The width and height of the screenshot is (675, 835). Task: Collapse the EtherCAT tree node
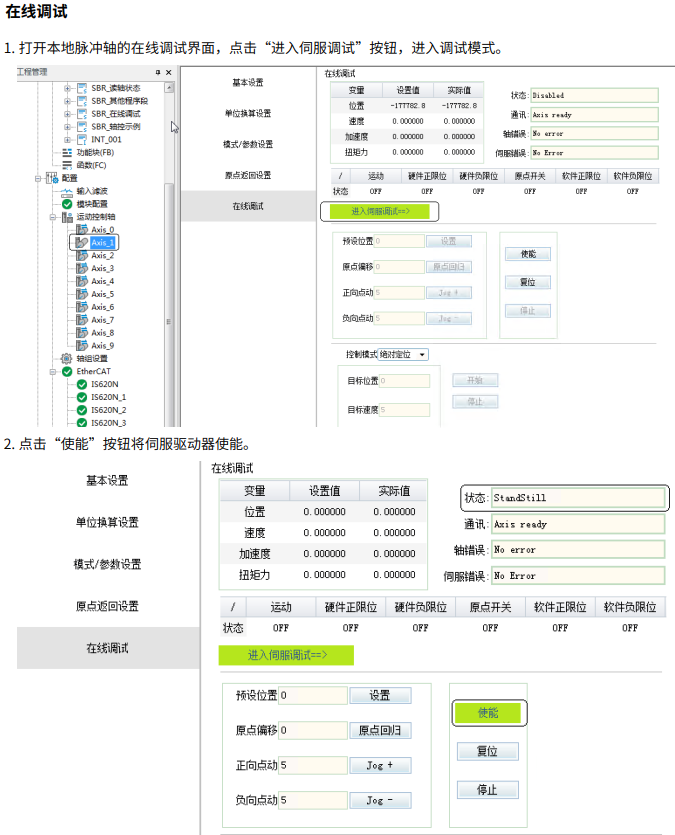tap(53, 372)
